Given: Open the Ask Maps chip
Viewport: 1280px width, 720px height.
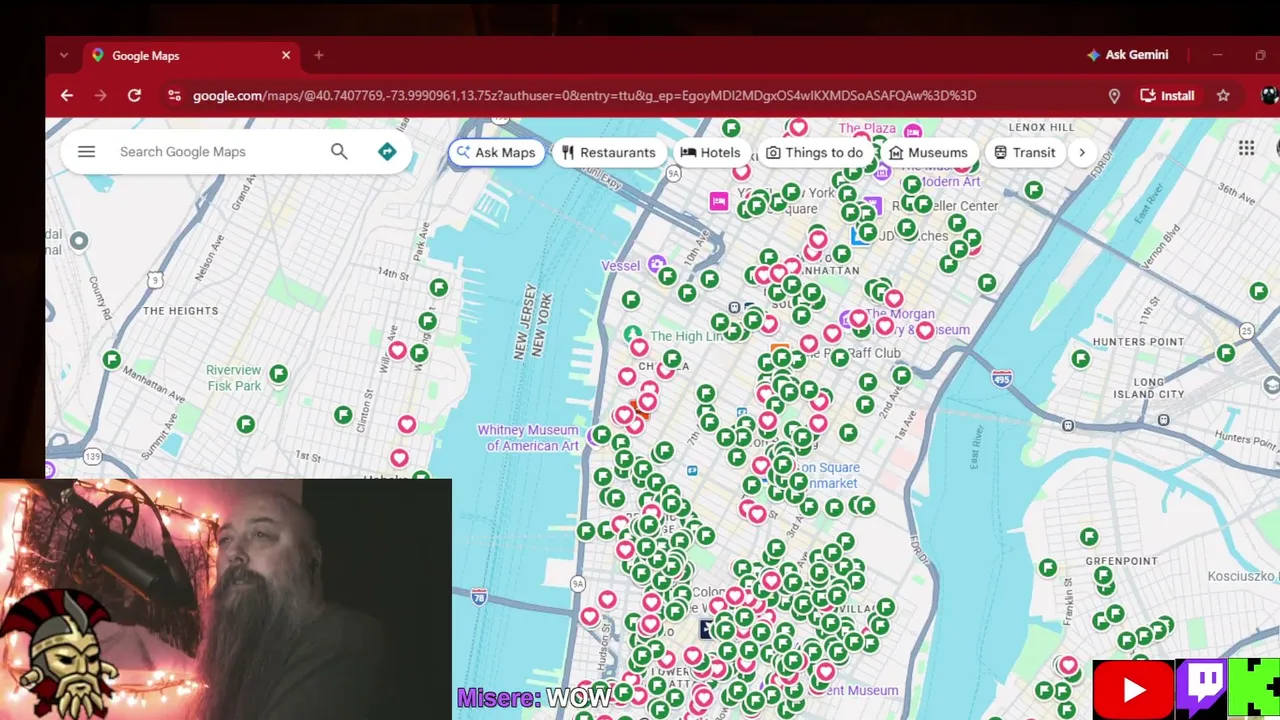Looking at the screenshot, I should pos(496,152).
